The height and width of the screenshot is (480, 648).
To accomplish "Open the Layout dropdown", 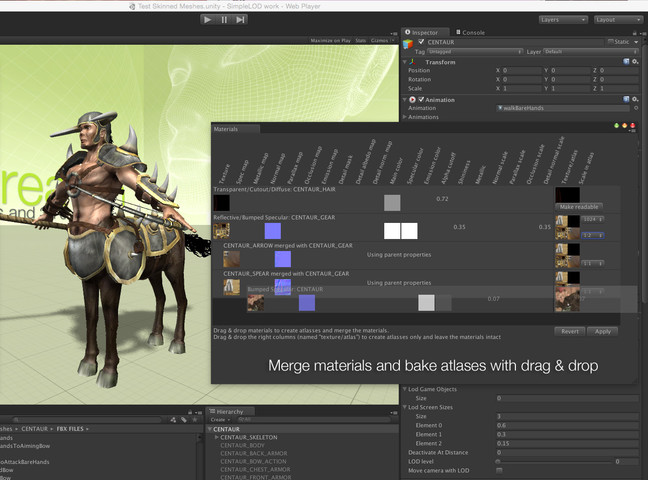I will (x=618, y=19).
